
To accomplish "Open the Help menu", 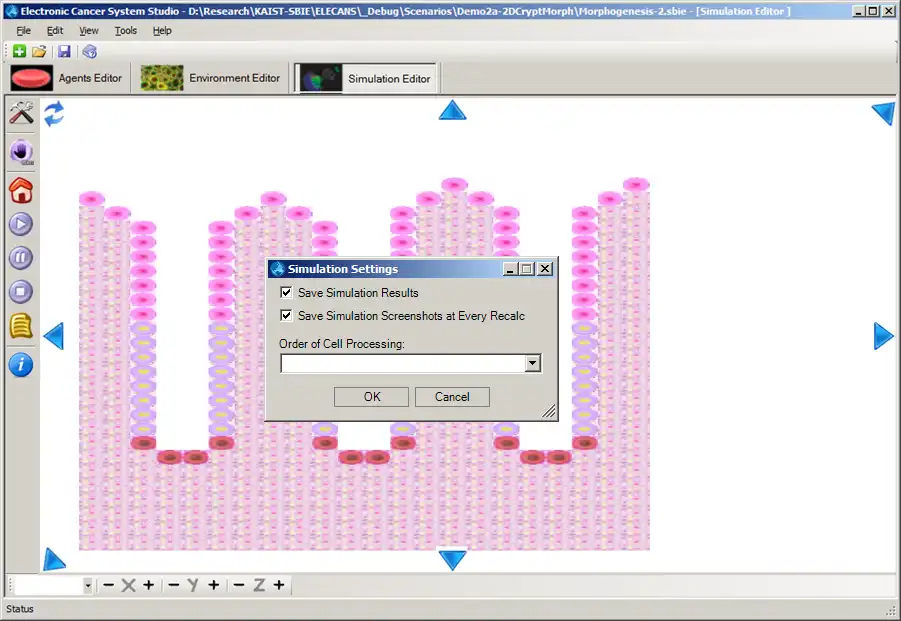I will tap(162, 30).
